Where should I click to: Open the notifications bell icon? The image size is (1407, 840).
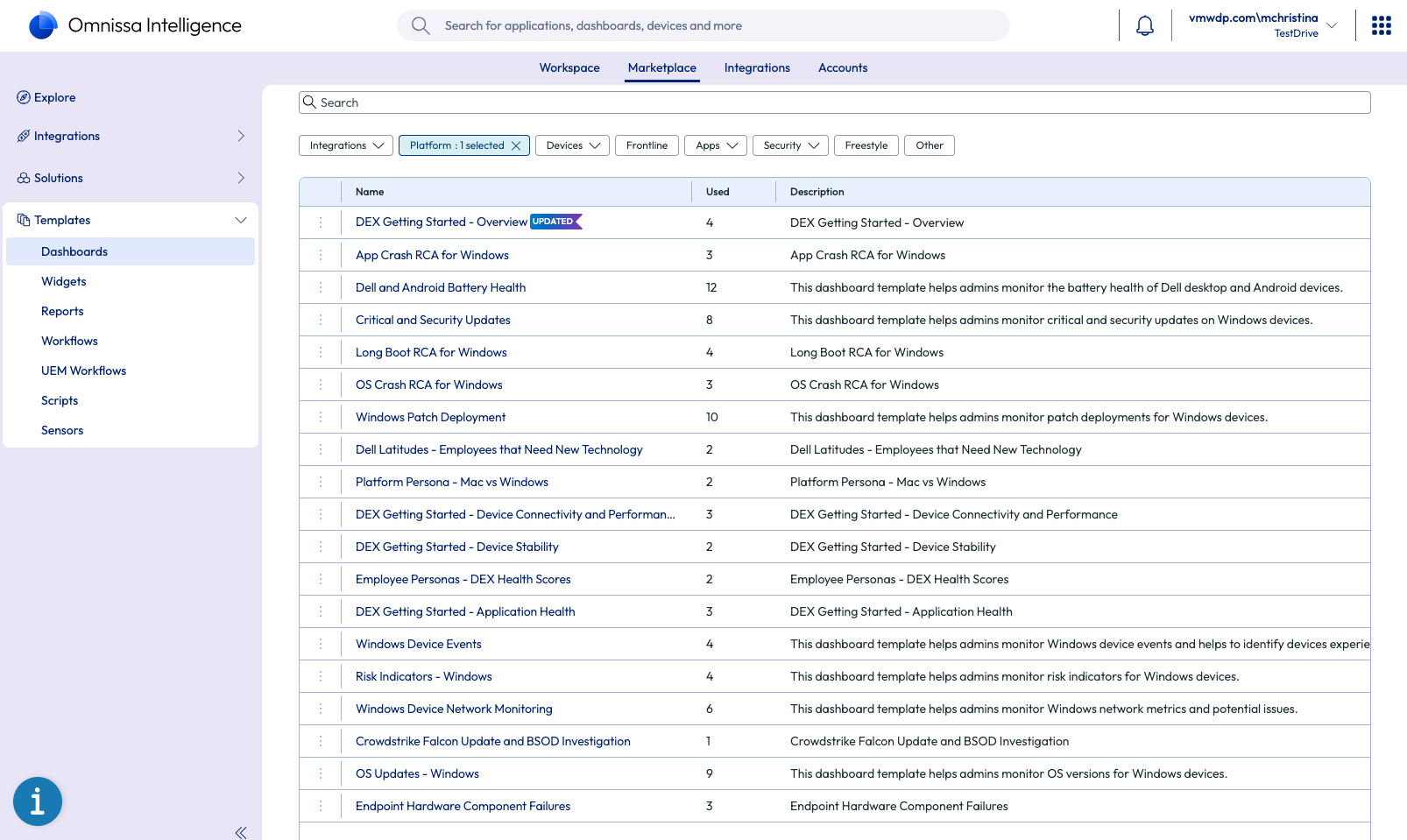coord(1144,26)
